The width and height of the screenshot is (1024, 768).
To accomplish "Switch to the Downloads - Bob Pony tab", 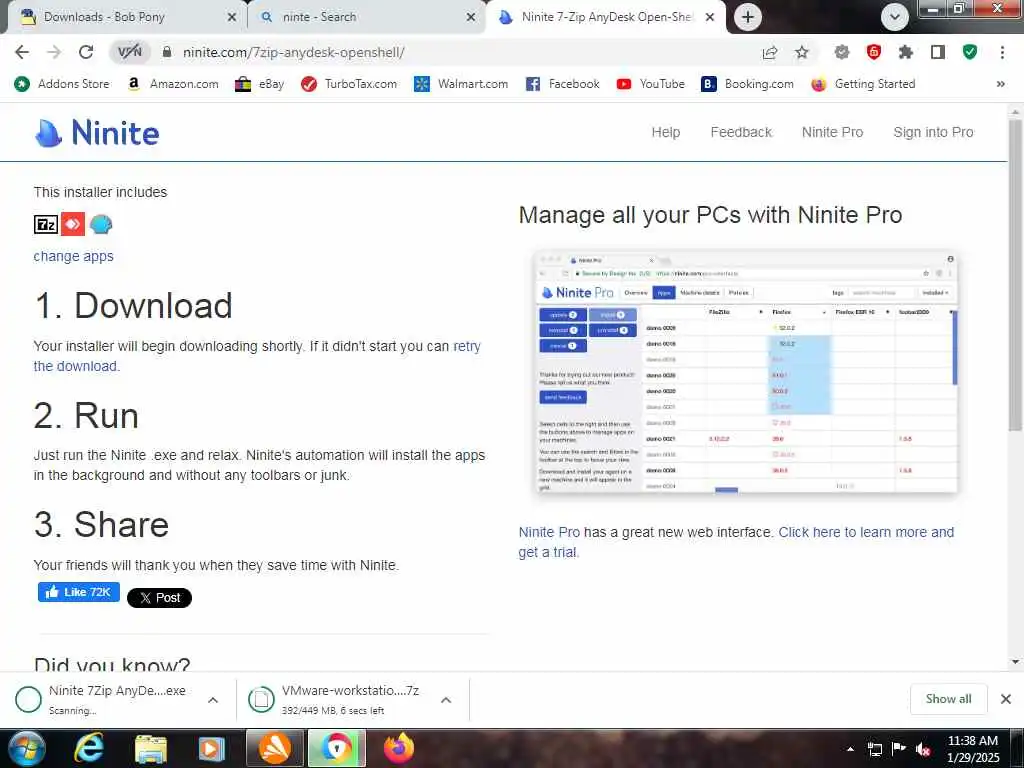I will (x=124, y=17).
